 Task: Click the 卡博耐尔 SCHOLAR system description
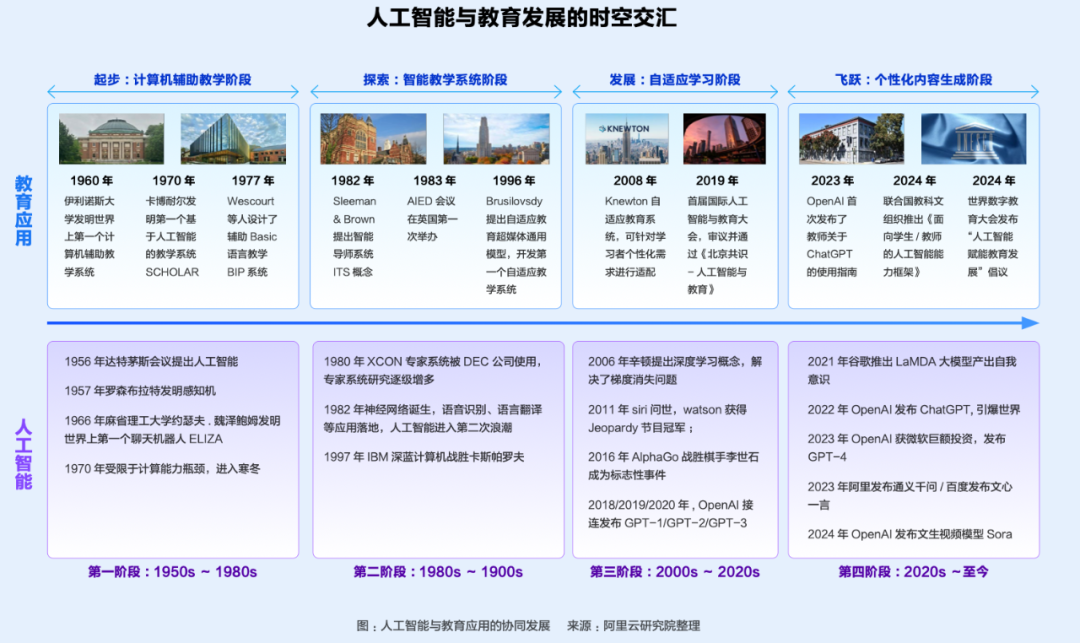pyautogui.click(x=172, y=237)
